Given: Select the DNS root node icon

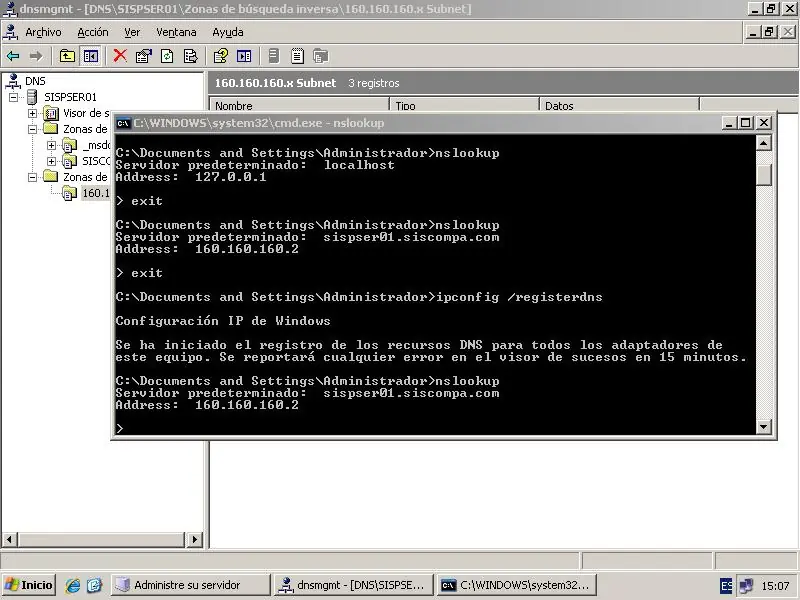Looking at the screenshot, I should tap(13, 81).
